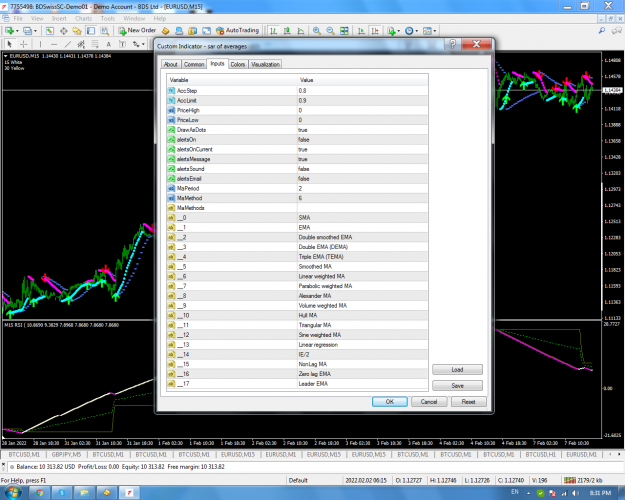Open the Windows Start button
625x500 pixels.
[x=12, y=493]
